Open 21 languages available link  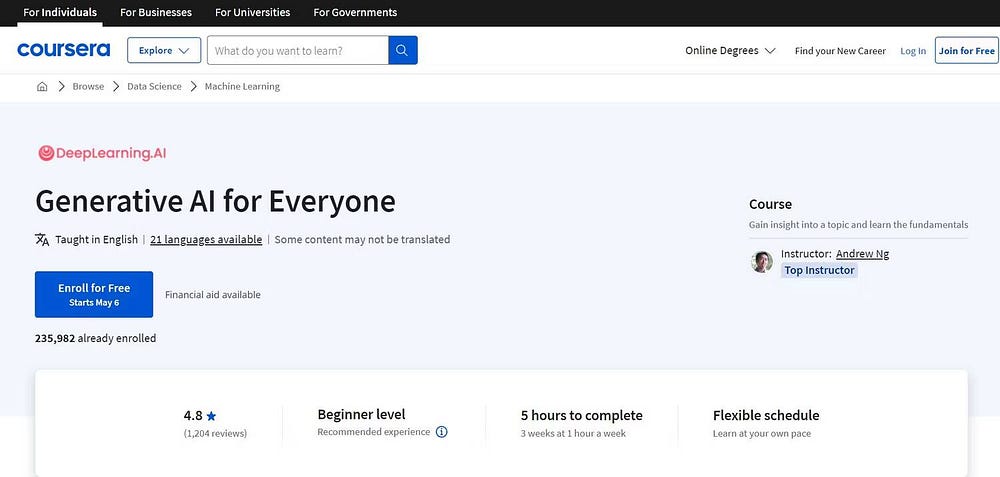tap(206, 240)
